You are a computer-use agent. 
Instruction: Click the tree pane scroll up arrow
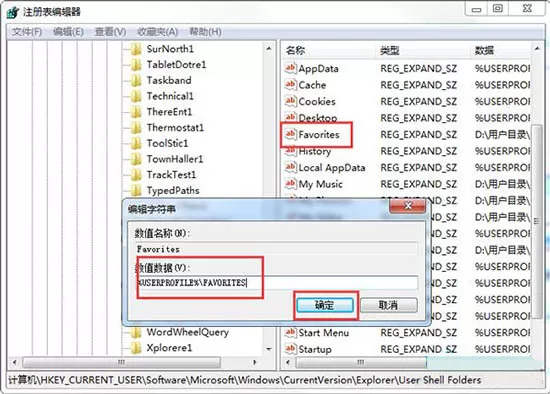point(269,48)
